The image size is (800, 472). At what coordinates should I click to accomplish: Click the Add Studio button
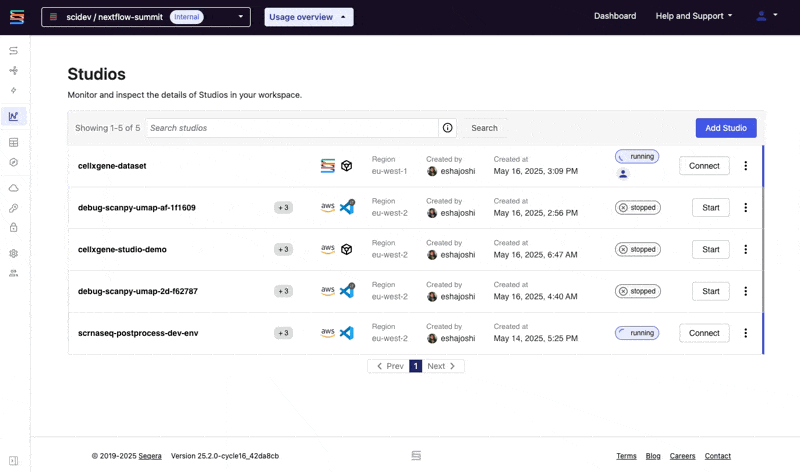725,128
